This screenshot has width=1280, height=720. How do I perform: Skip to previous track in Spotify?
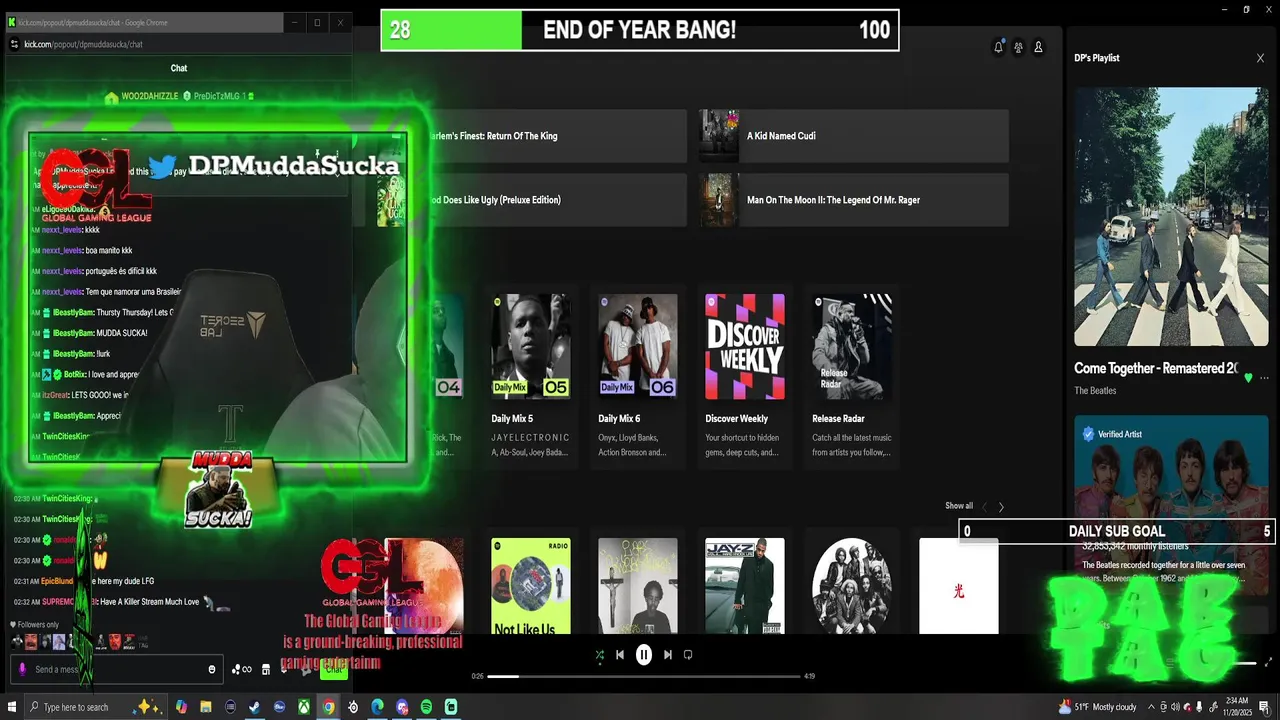coord(620,655)
